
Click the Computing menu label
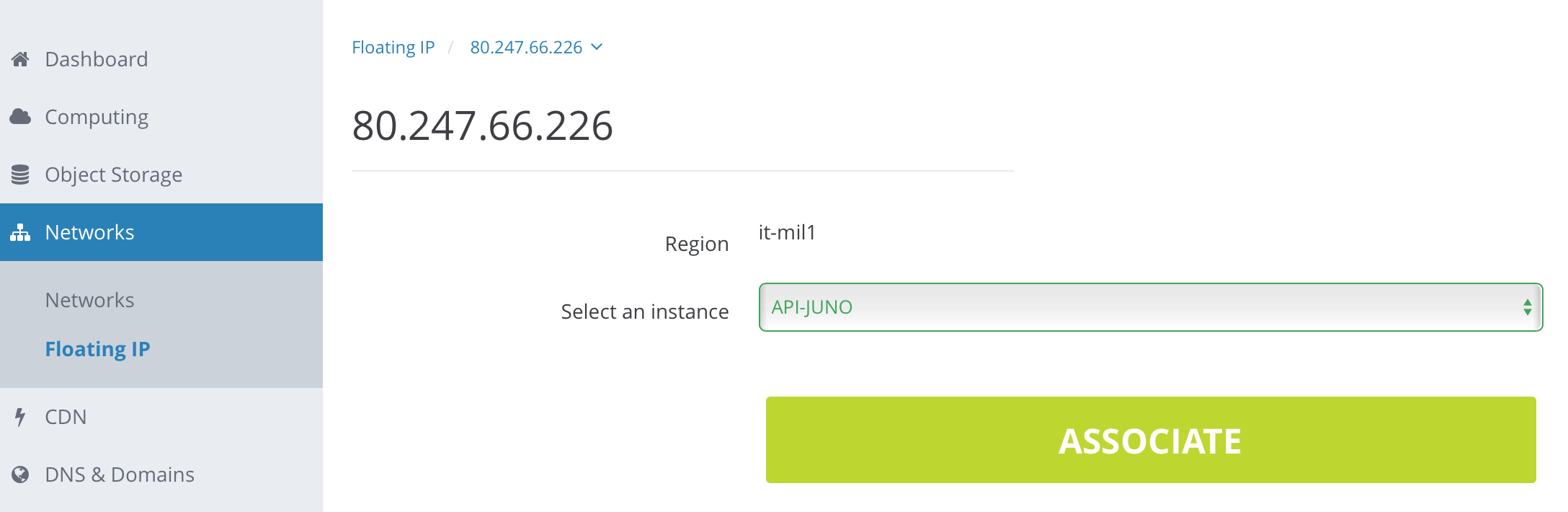(x=97, y=116)
